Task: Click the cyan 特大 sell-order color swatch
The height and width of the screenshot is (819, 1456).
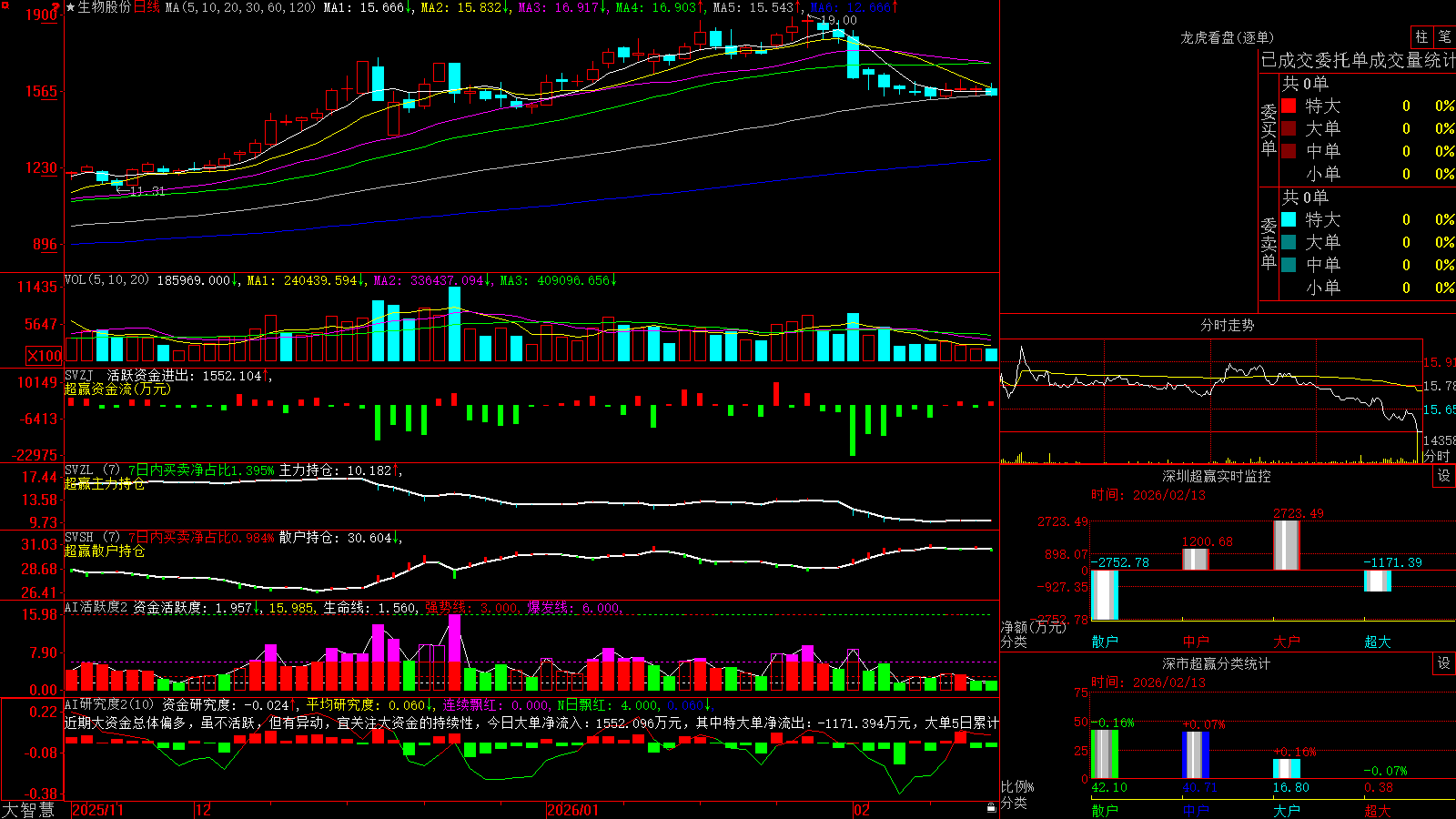Action: click(1289, 219)
